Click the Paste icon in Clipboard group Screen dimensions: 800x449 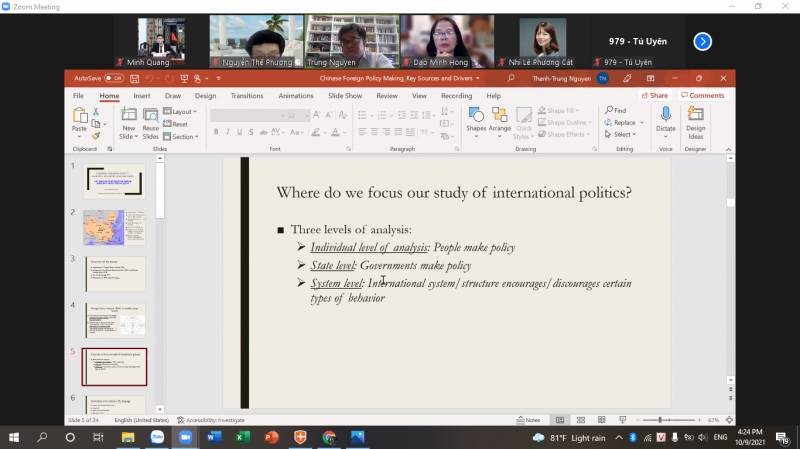79,117
